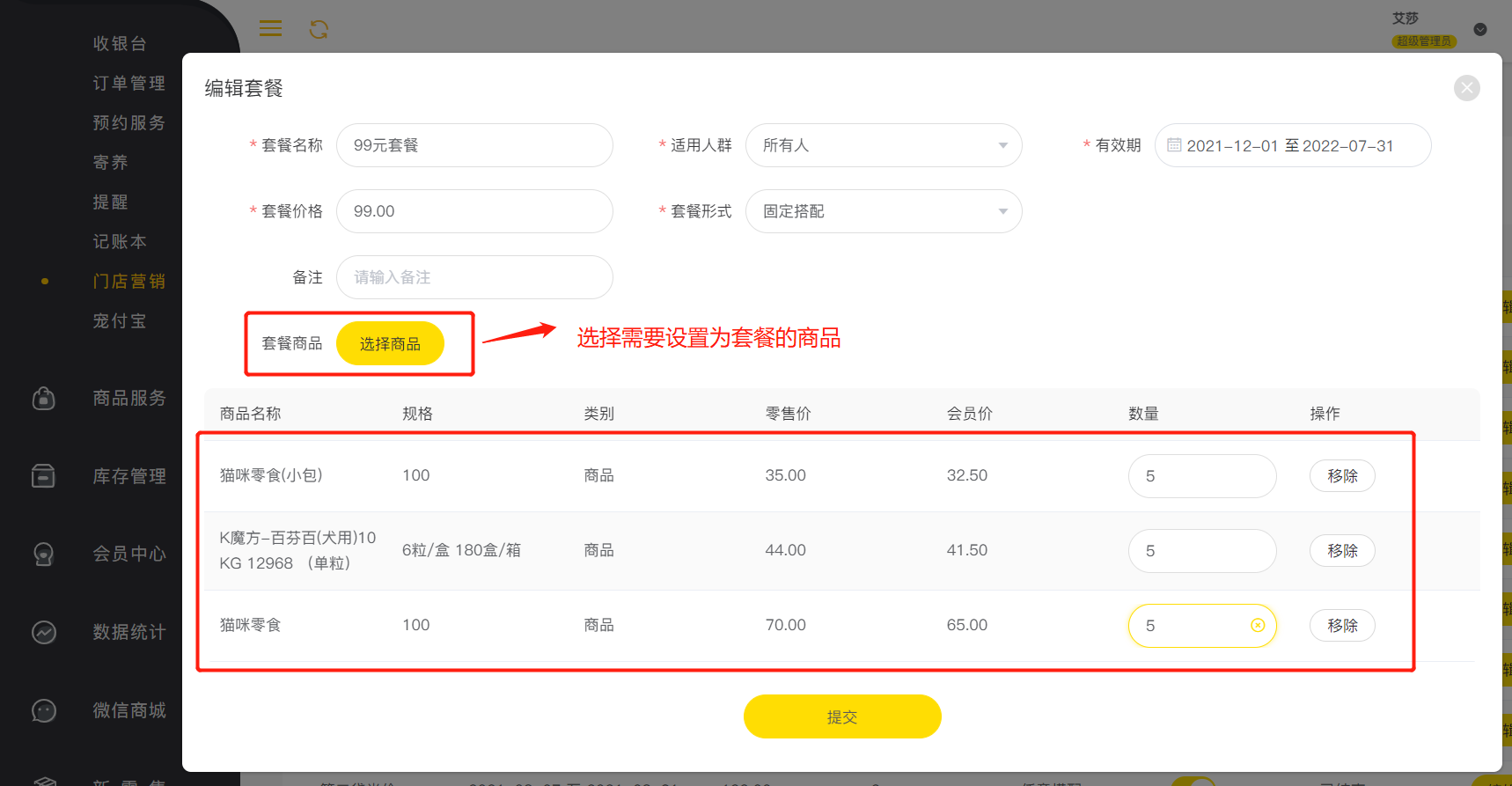Screen dimensions: 1512x786
Task: Submit the package with 提交 button
Action: (842, 716)
